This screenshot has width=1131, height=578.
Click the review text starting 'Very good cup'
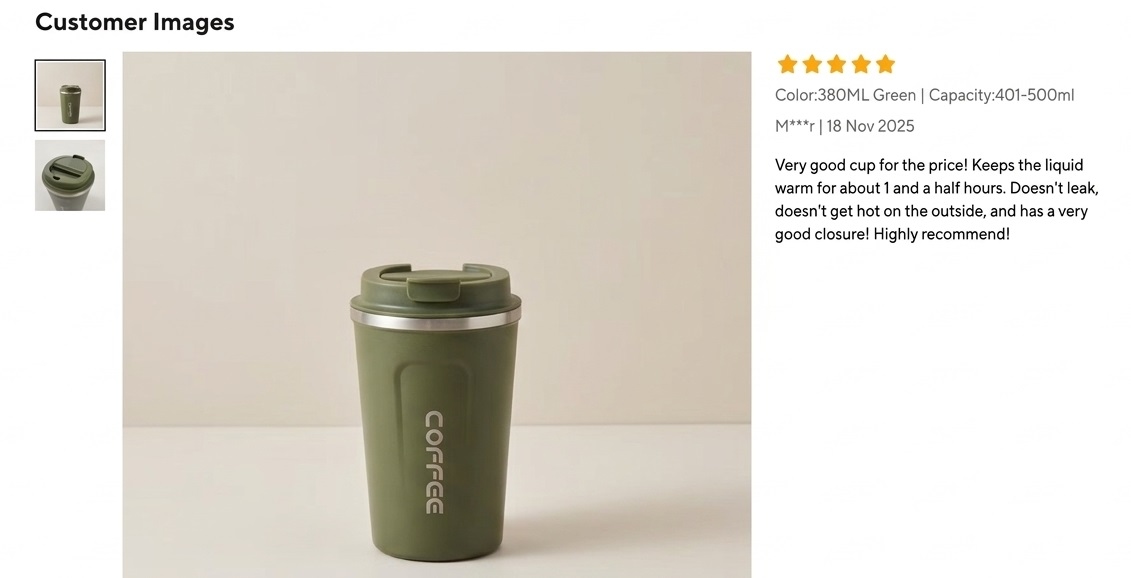[936, 200]
